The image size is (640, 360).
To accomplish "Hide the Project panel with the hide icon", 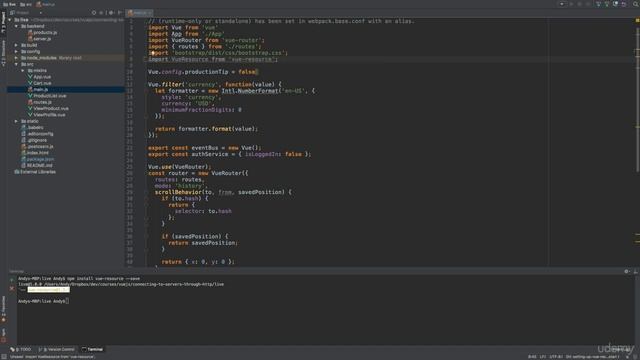I will [x=120, y=13].
